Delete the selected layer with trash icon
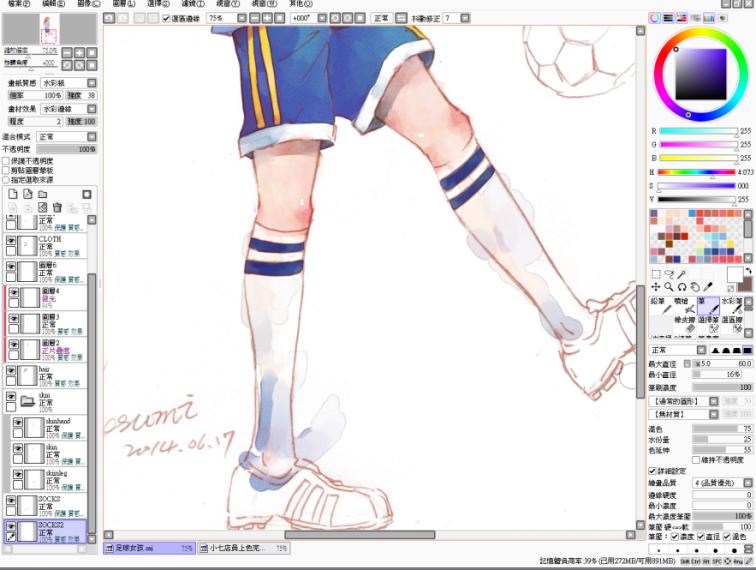This screenshot has width=756, height=570. [57, 207]
